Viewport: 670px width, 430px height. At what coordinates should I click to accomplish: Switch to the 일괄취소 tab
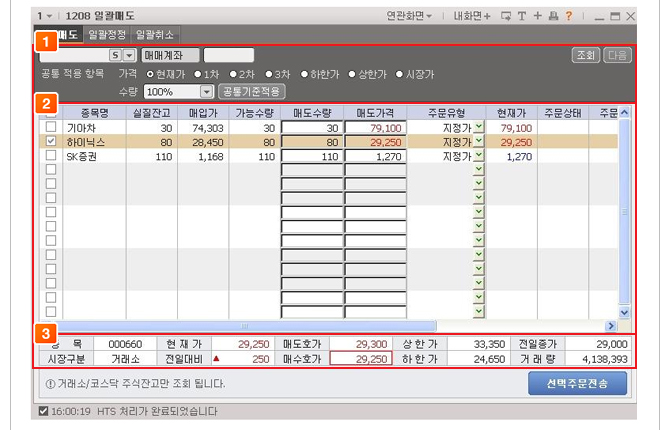[155, 35]
